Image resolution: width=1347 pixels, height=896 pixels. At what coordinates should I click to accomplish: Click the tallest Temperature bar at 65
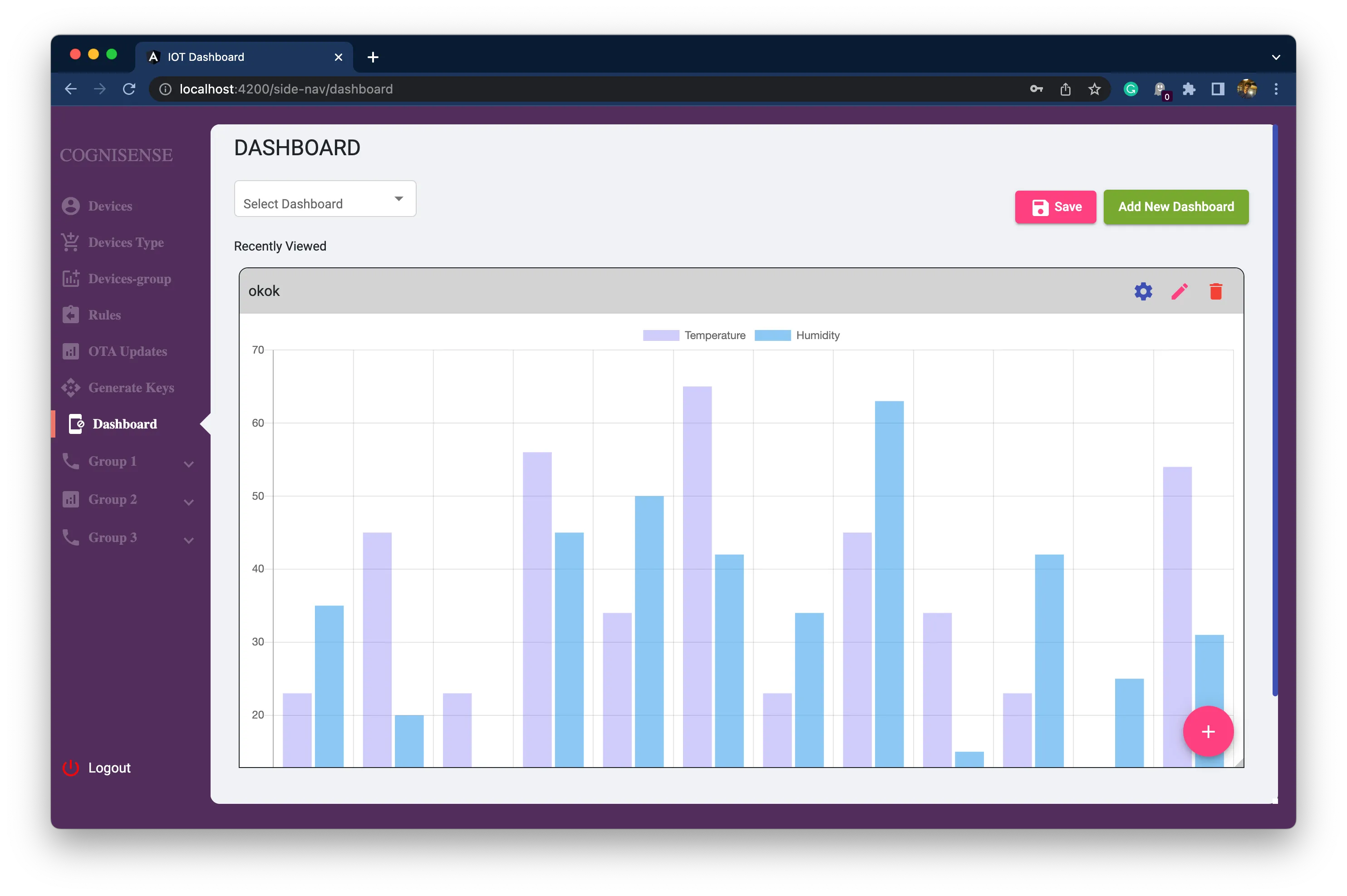tap(697, 576)
